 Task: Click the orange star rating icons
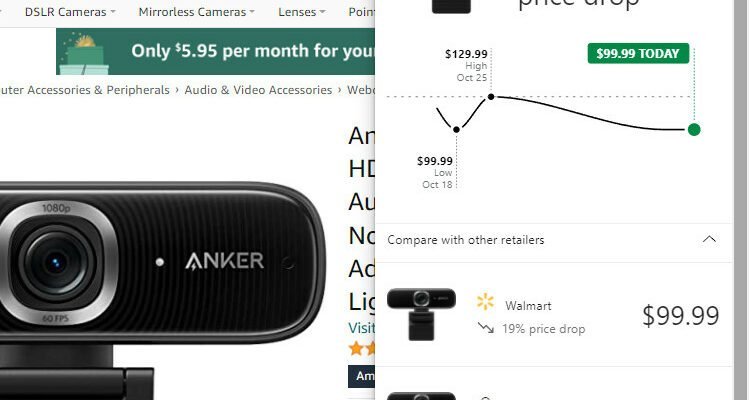[362, 348]
